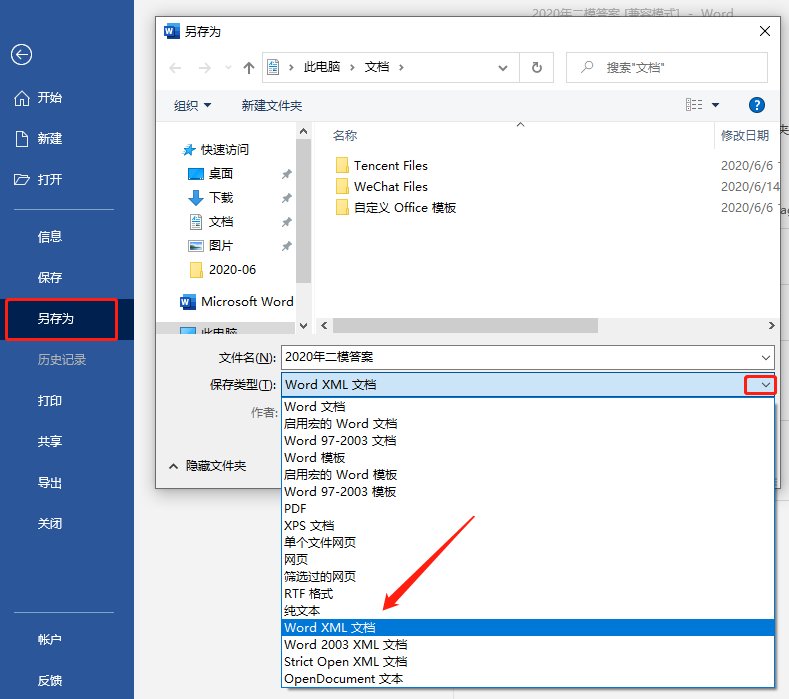The width and height of the screenshot is (789, 699).
Task: Click 保存 in the sidebar
Action: coord(49,277)
